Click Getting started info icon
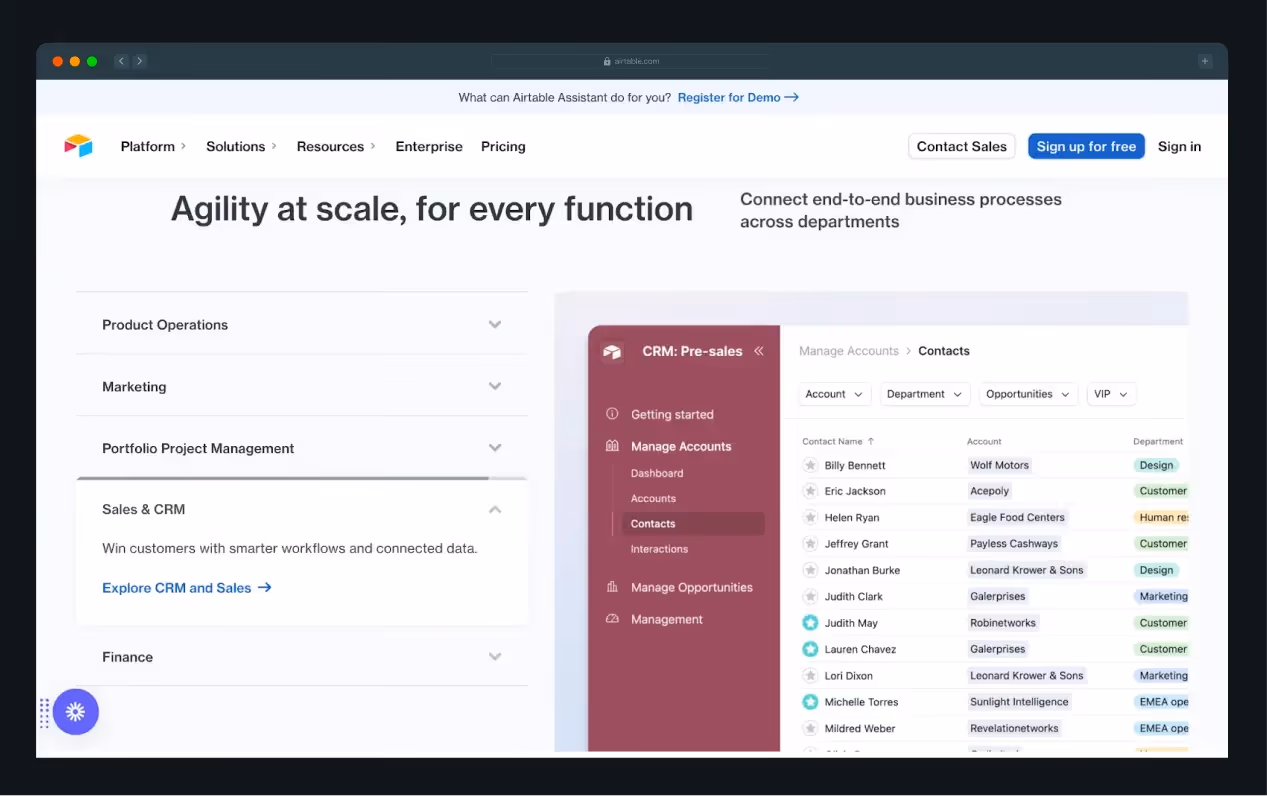 coord(612,414)
